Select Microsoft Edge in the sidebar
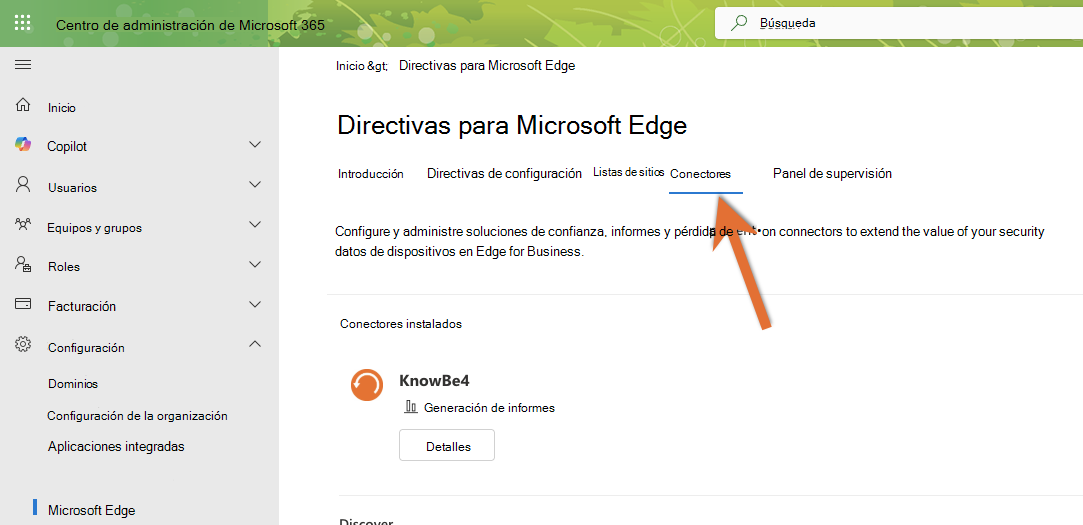Viewport: 1083px width, 525px height. pos(92,510)
